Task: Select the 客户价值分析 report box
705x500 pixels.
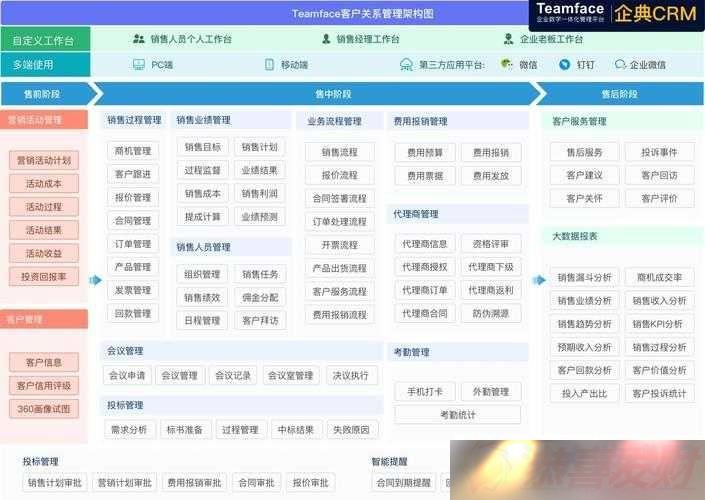Action: [659, 371]
